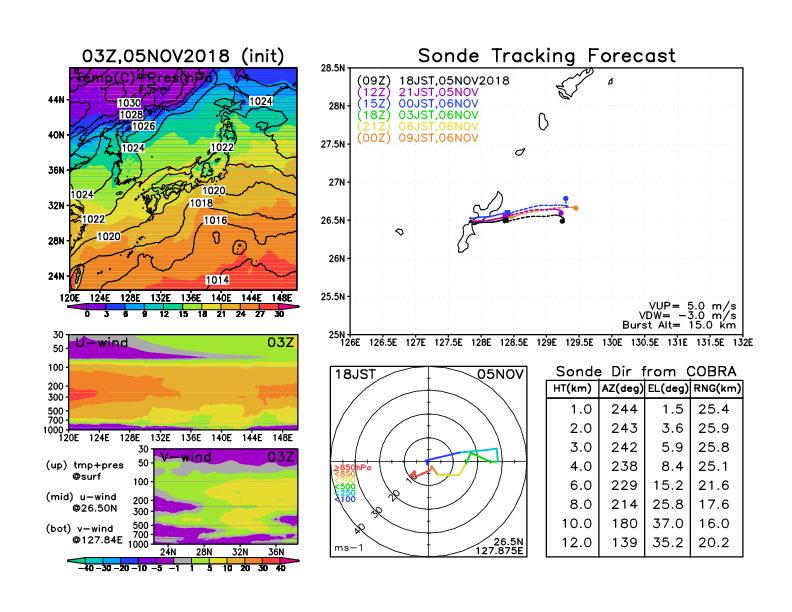Image resolution: width=792 pixels, height=612 pixels.
Task: Click the 1018 isobar label
Action: pyautogui.click(x=201, y=203)
